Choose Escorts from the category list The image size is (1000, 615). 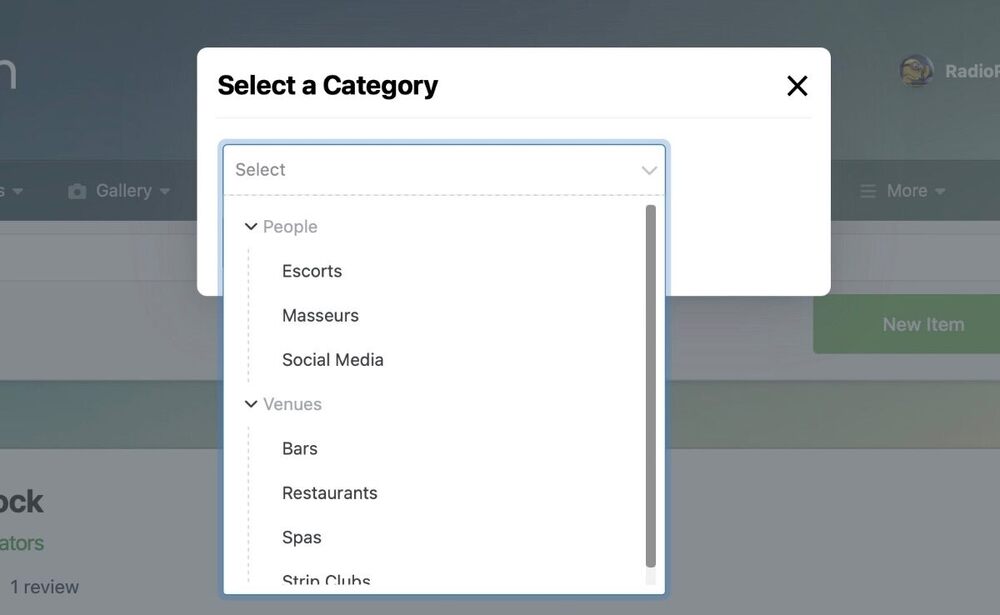[x=312, y=271]
